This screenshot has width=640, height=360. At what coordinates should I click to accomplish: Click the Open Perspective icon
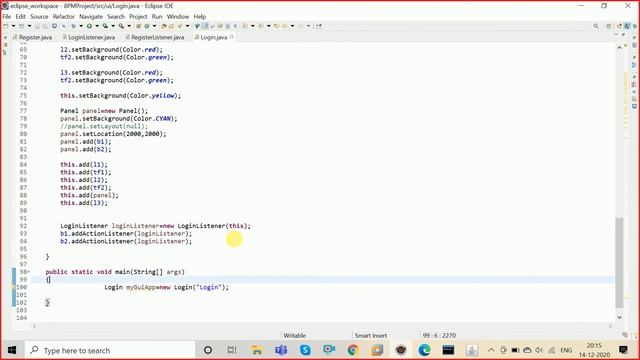609,26
